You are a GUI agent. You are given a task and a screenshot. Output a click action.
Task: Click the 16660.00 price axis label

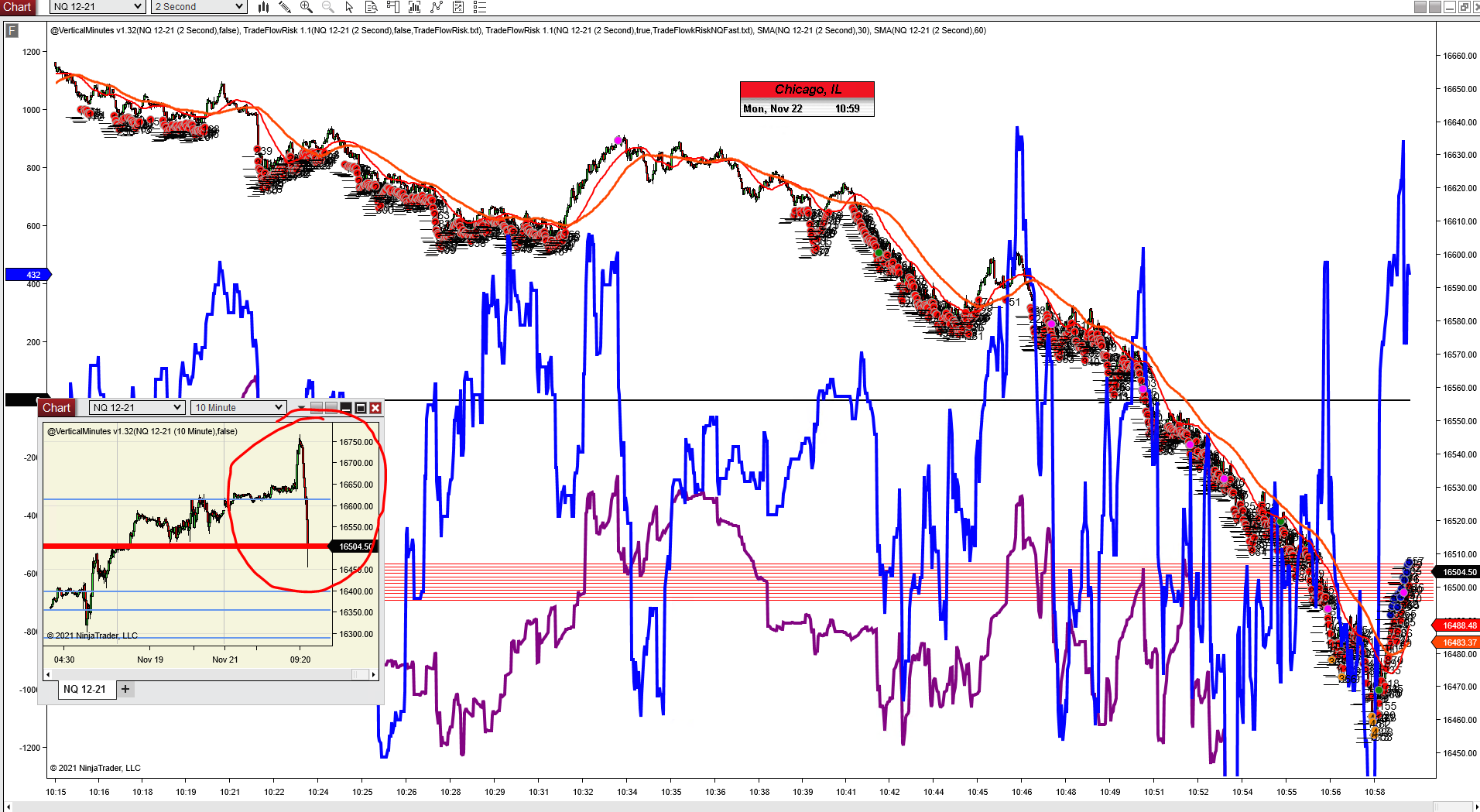tap(1460, 56)
